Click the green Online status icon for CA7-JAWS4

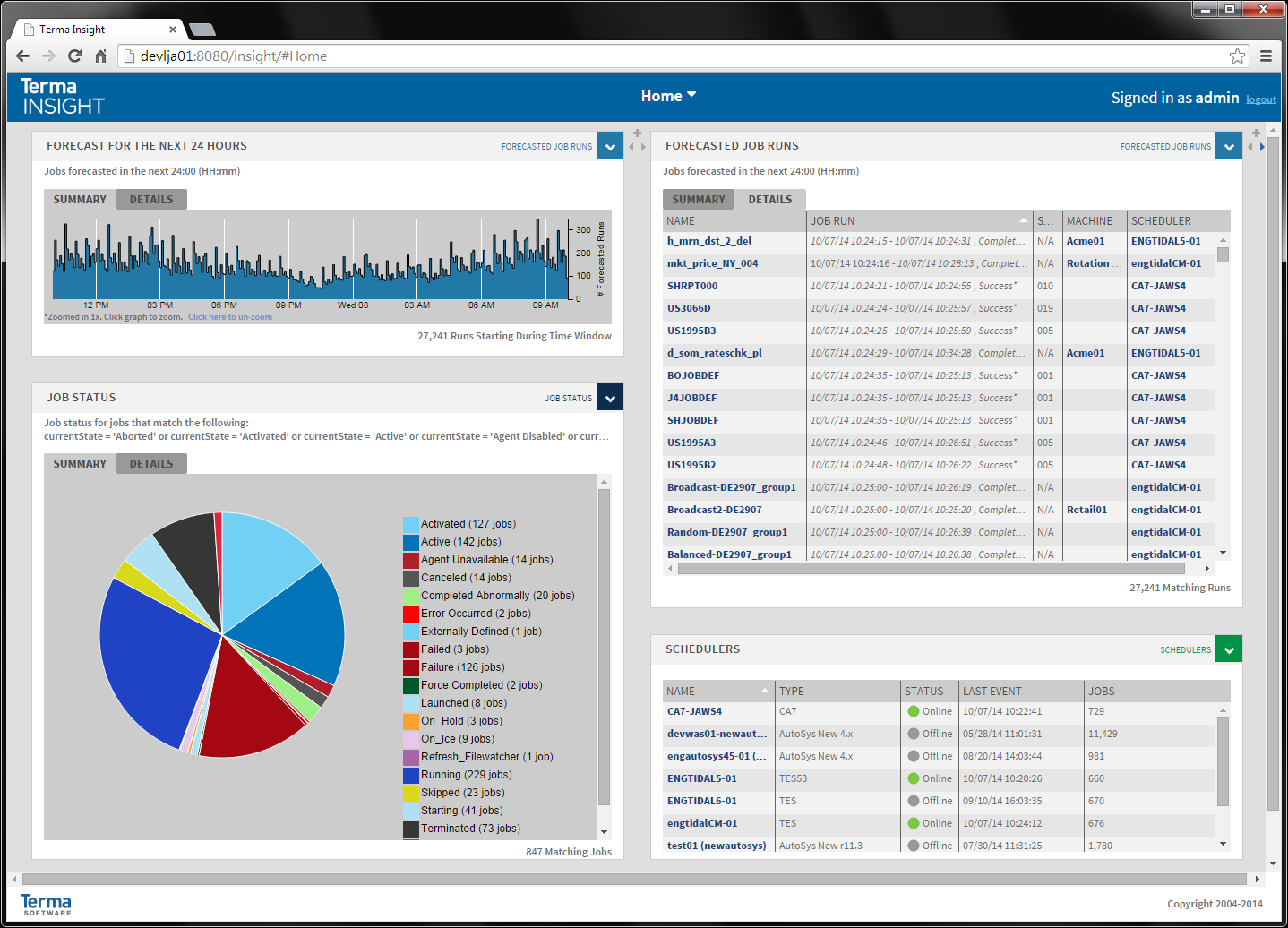click(914, 711)
